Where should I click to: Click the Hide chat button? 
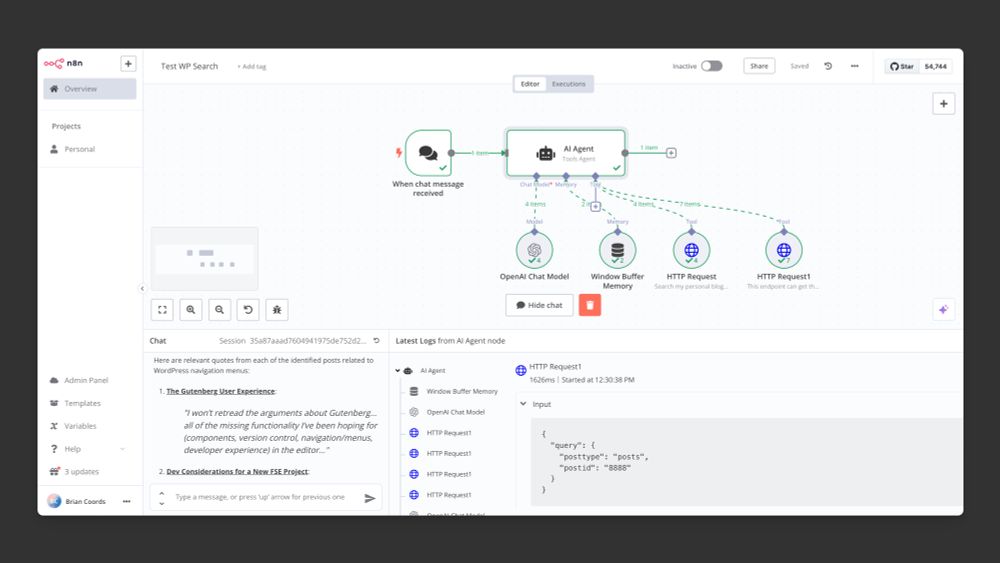pyautogui.click(x=540, y=305)
